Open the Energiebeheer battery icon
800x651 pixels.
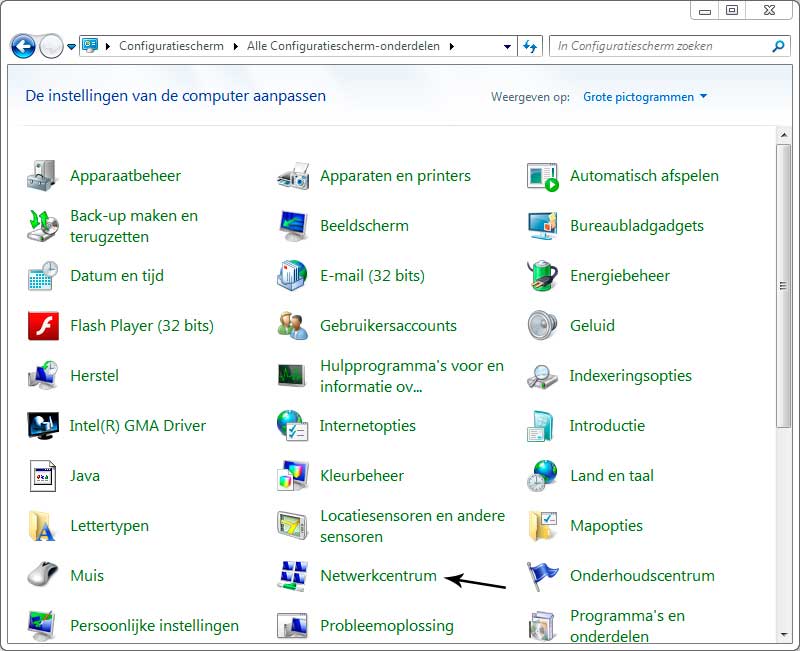[542, 276]
